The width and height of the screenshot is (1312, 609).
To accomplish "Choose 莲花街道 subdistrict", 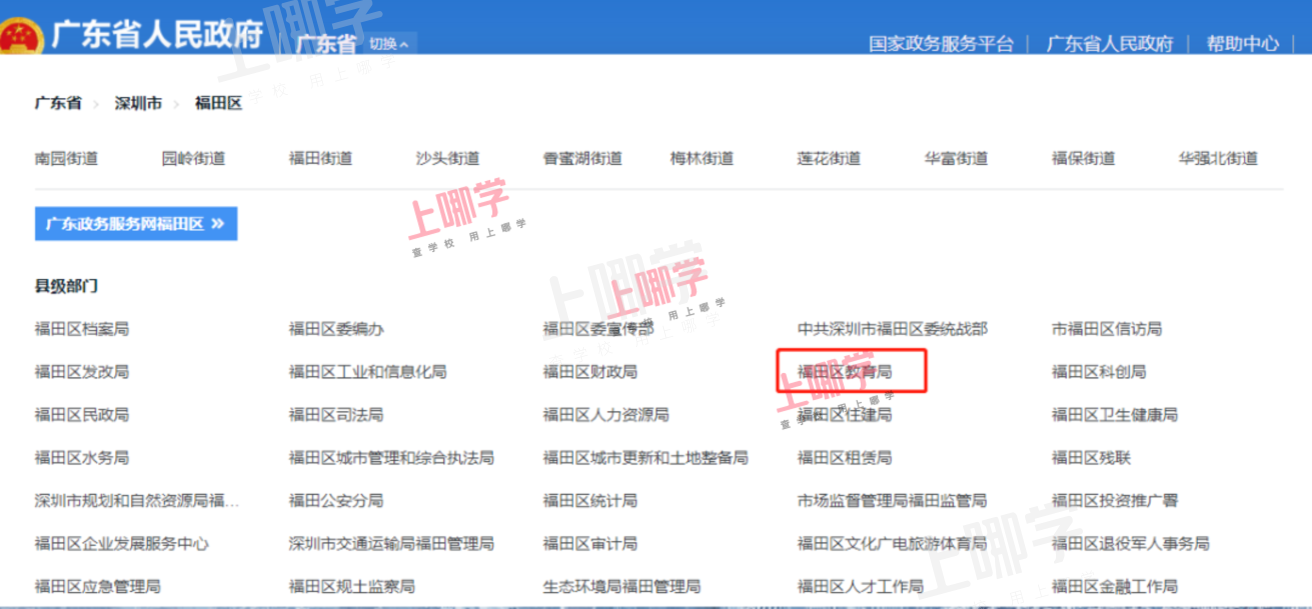I will pos(828,158).
